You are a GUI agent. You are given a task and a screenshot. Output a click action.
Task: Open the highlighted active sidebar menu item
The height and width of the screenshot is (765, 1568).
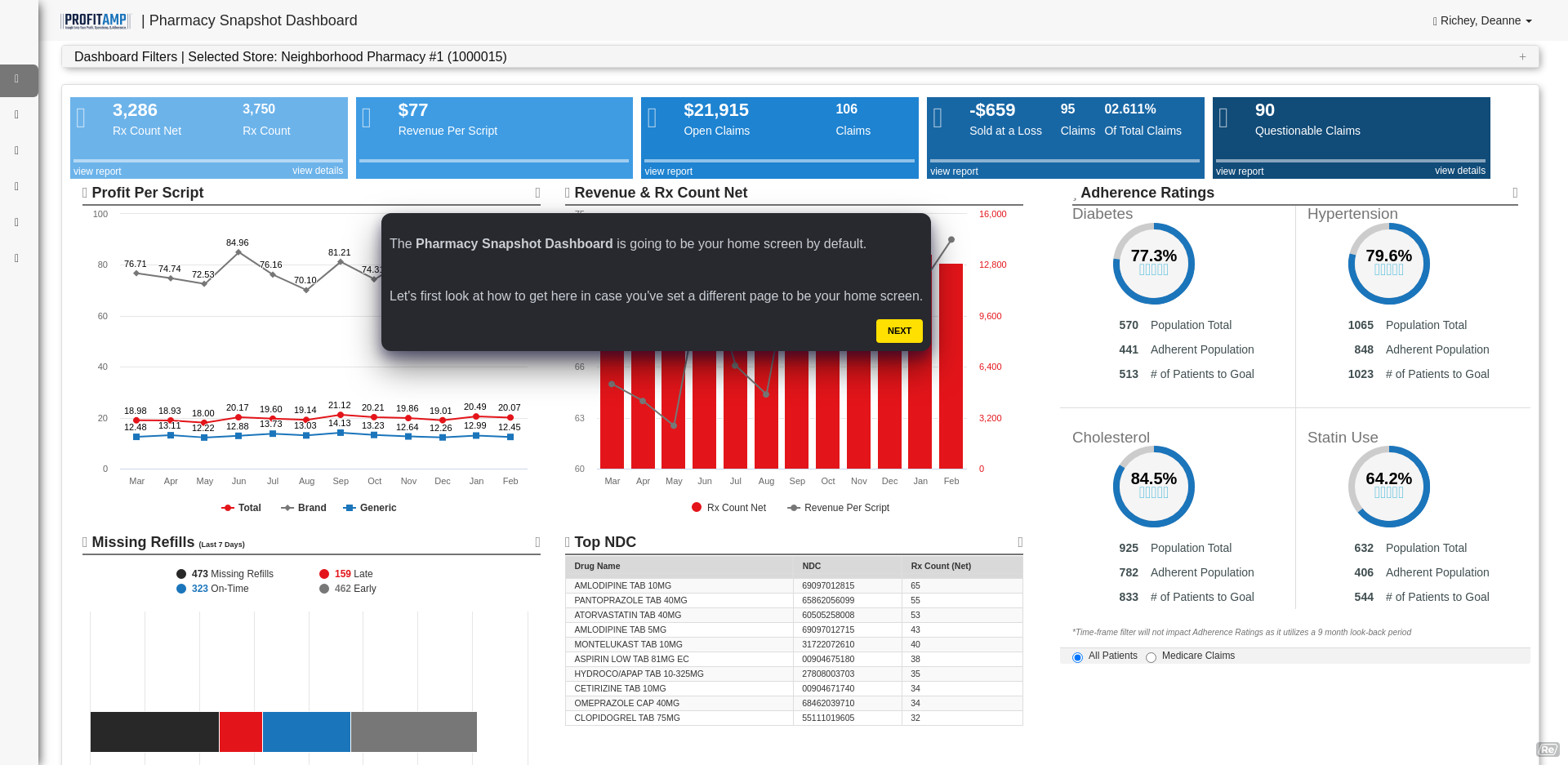[17, 80]
